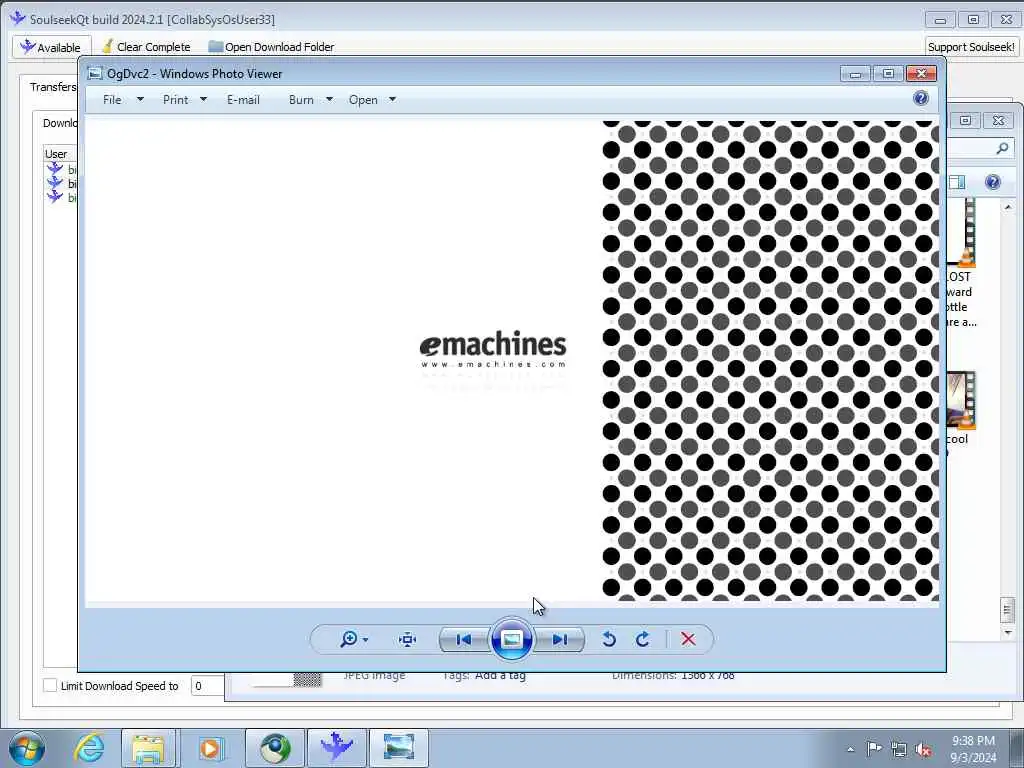This screenshot has width=1024, height=768.
Task: Open the Windows Start menu
Action: tap(27, 748)
